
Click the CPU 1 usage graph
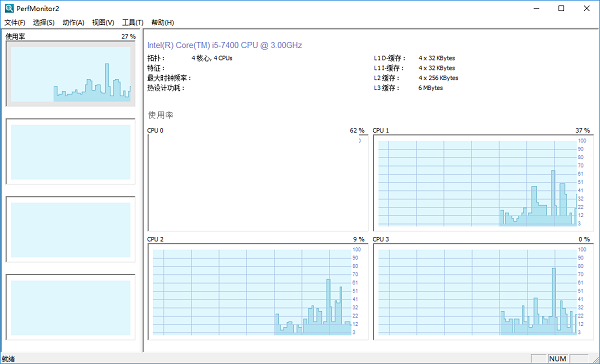[483, 183]
